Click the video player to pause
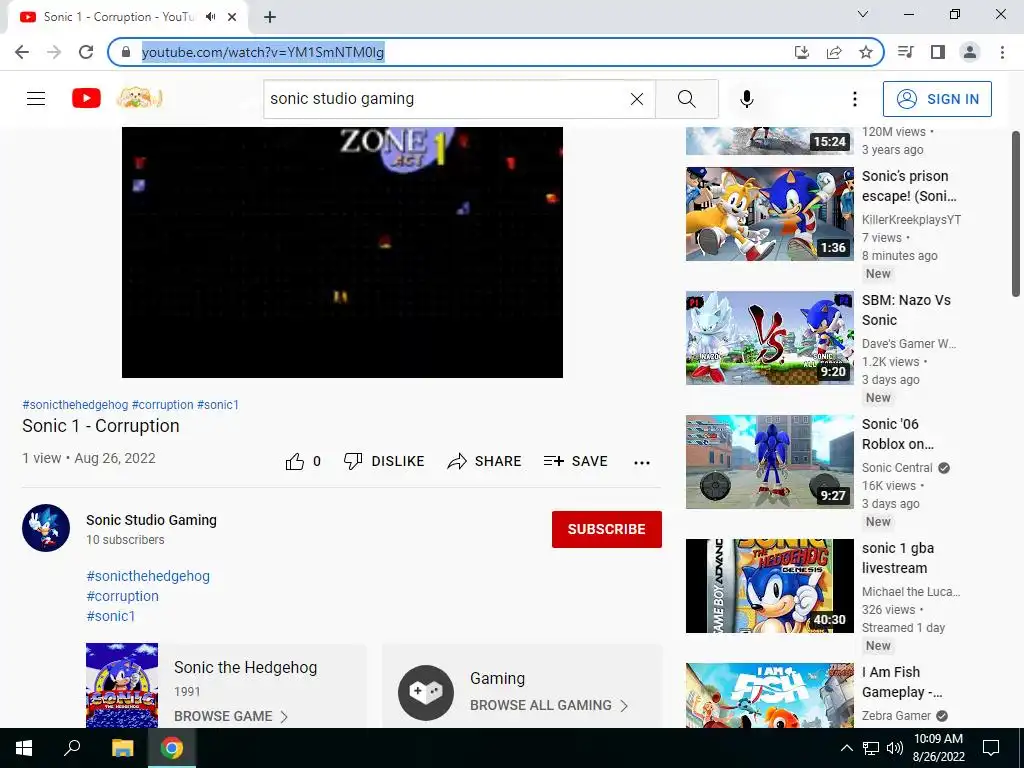This screenshot has height=768, width=1024. [342, 252]
